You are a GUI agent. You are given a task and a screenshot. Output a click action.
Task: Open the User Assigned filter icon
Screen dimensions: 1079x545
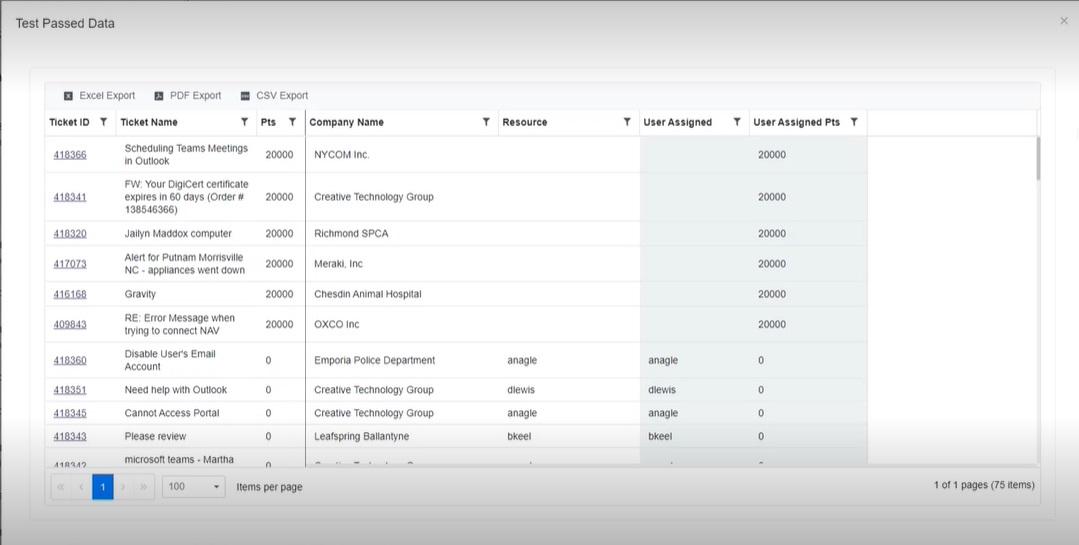737,122
